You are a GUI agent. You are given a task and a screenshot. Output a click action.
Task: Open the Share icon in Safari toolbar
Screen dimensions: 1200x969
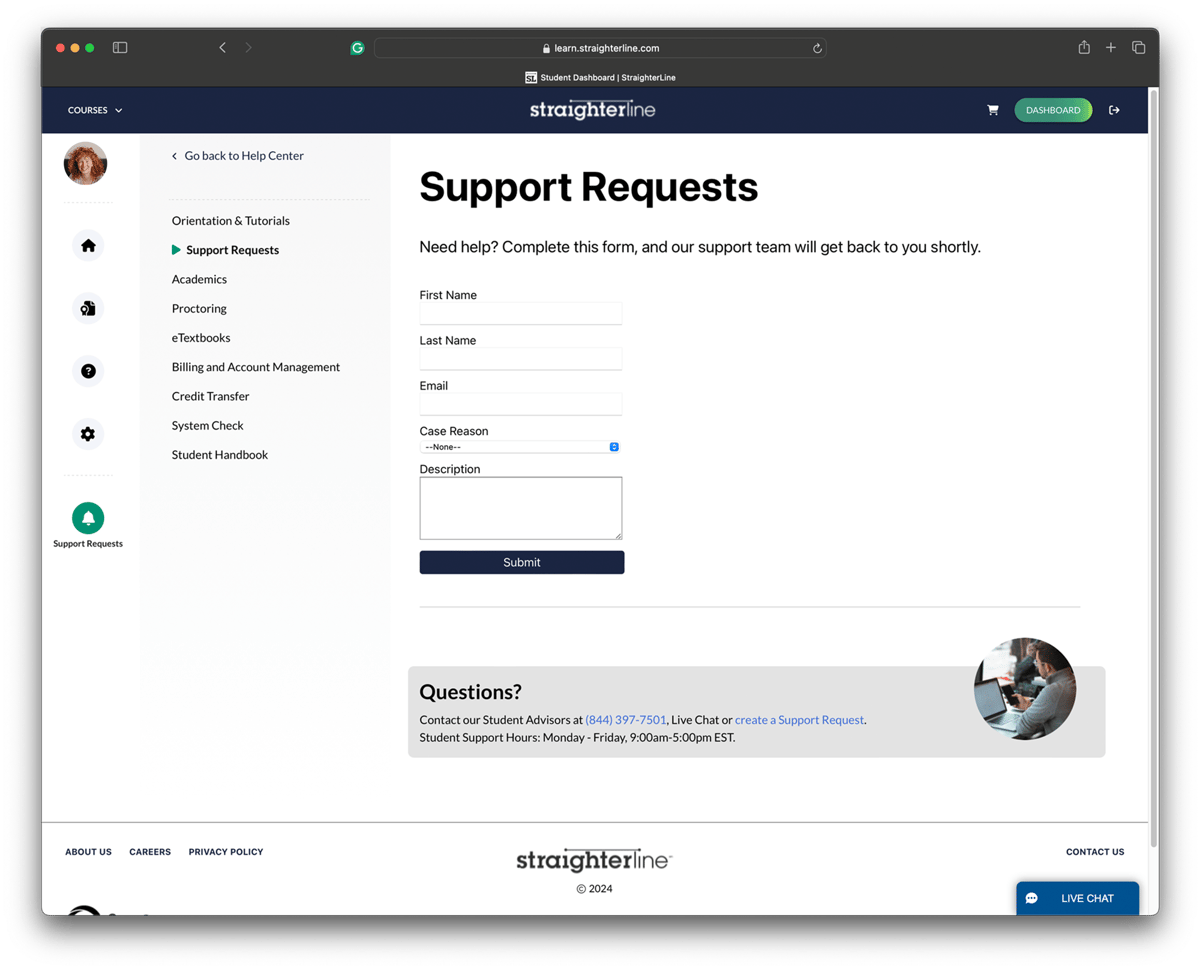point(1083,47)
